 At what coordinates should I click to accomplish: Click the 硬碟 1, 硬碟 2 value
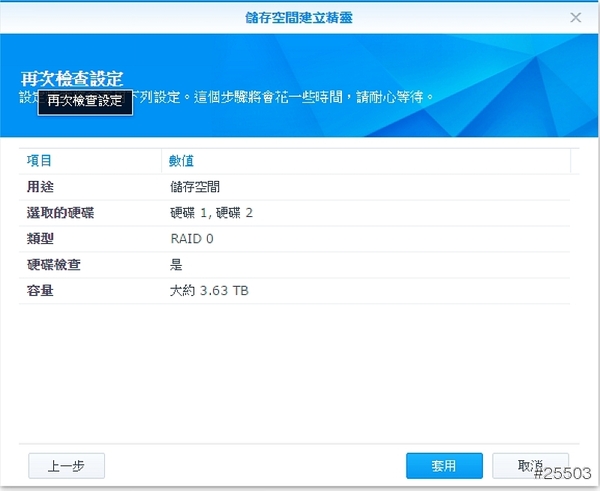click(x=211, y=213)
